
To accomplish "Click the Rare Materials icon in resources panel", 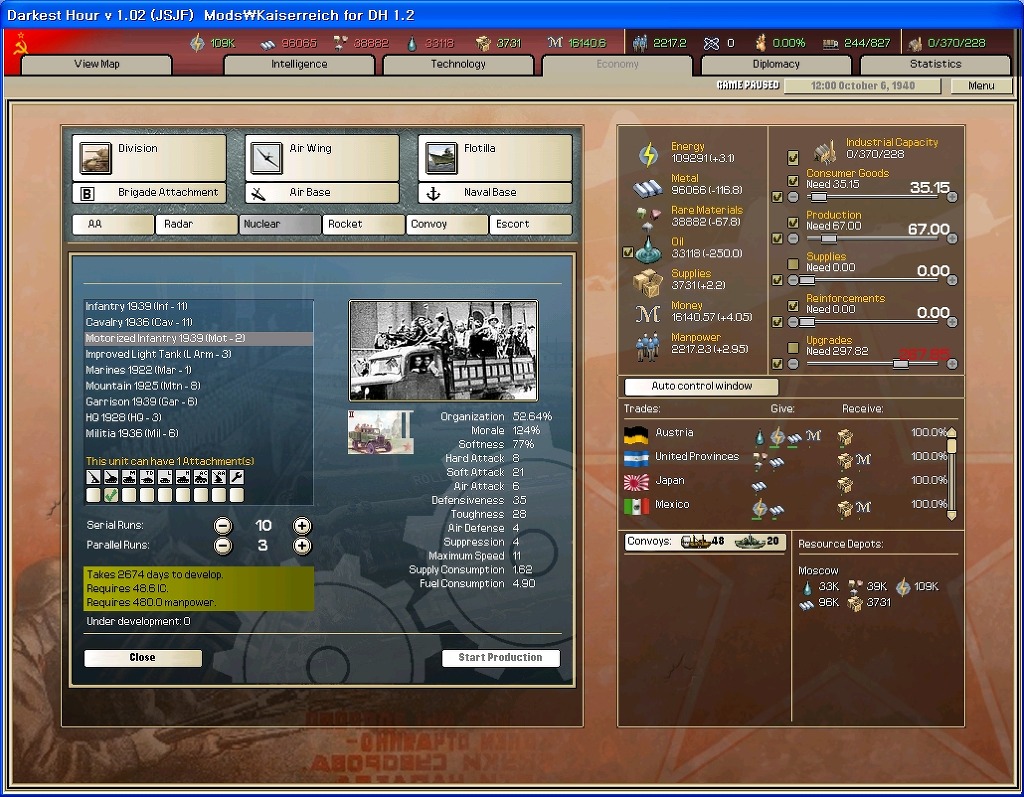I will click(x=648, y=218).
